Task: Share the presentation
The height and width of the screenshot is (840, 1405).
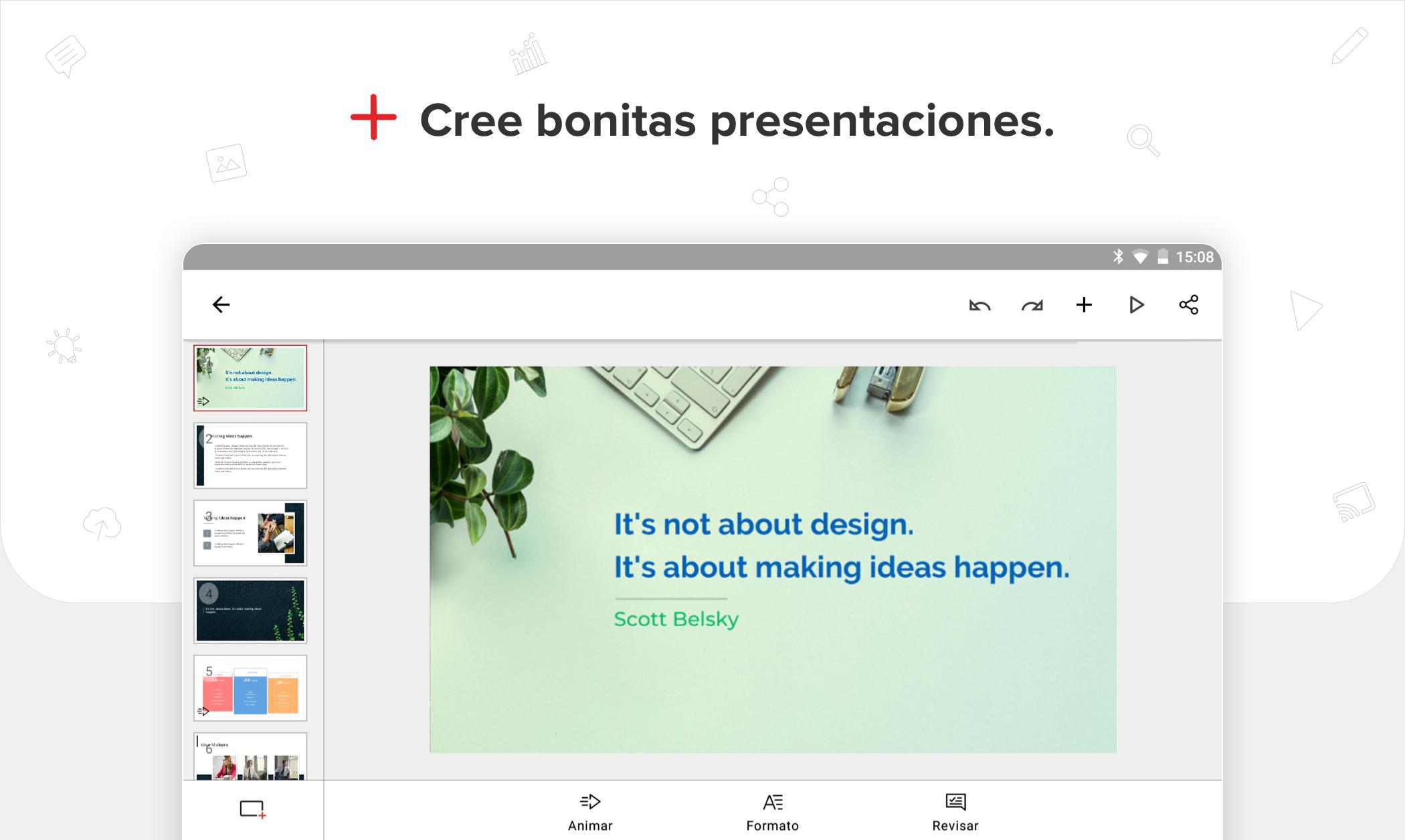Action: click(1188, 305)
